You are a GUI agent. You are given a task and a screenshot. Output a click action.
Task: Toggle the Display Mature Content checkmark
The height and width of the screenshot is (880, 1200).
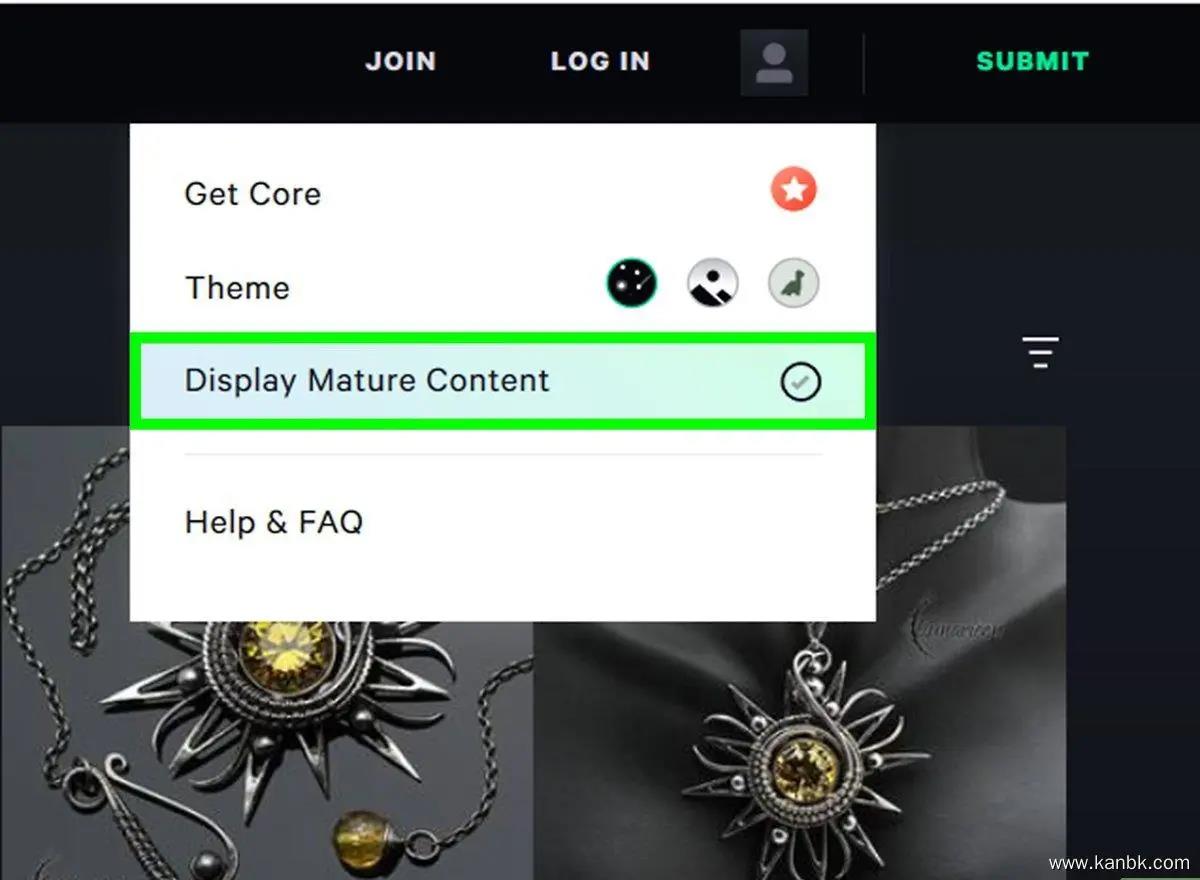[800, 381]
